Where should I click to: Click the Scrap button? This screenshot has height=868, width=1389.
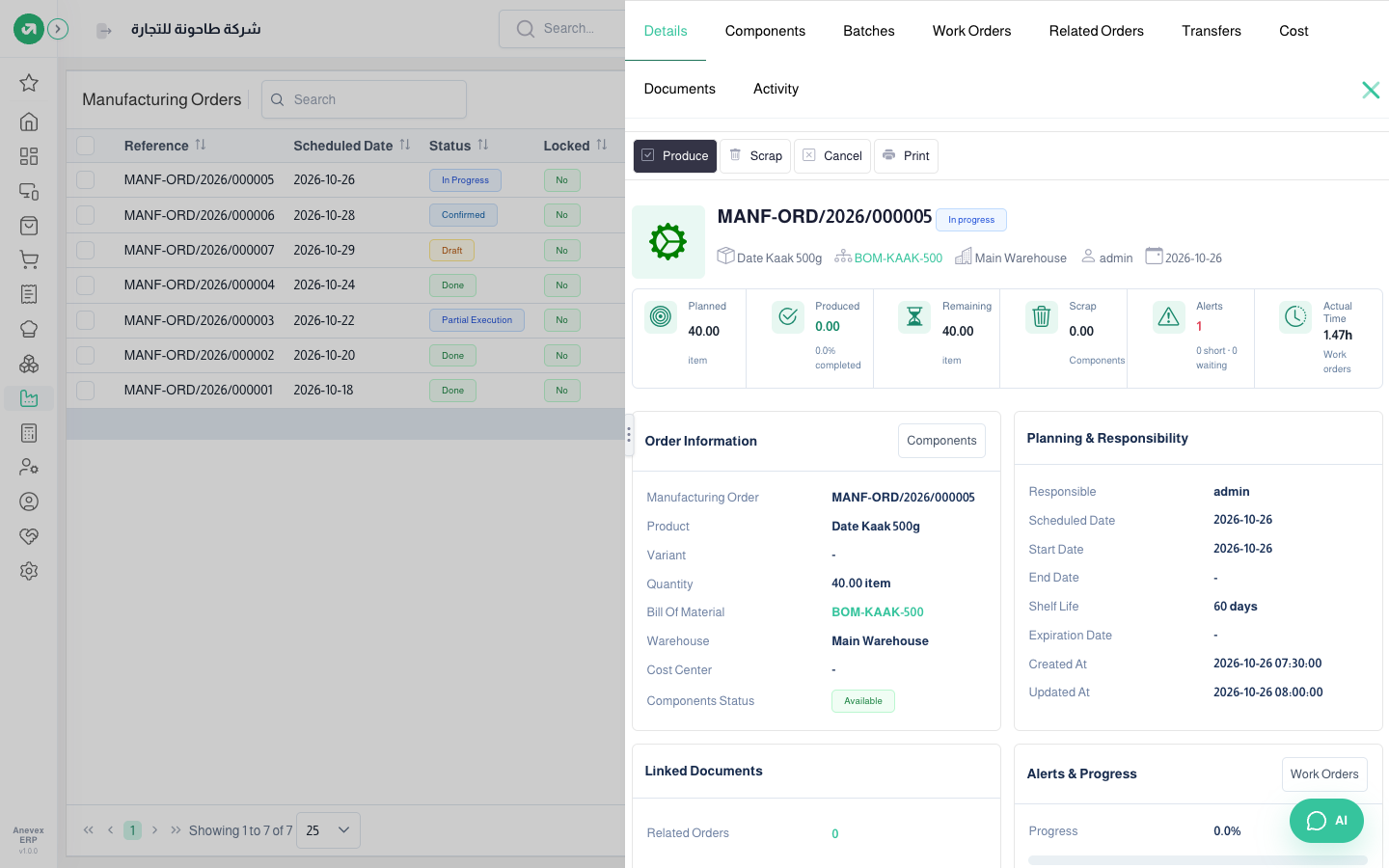755,156
